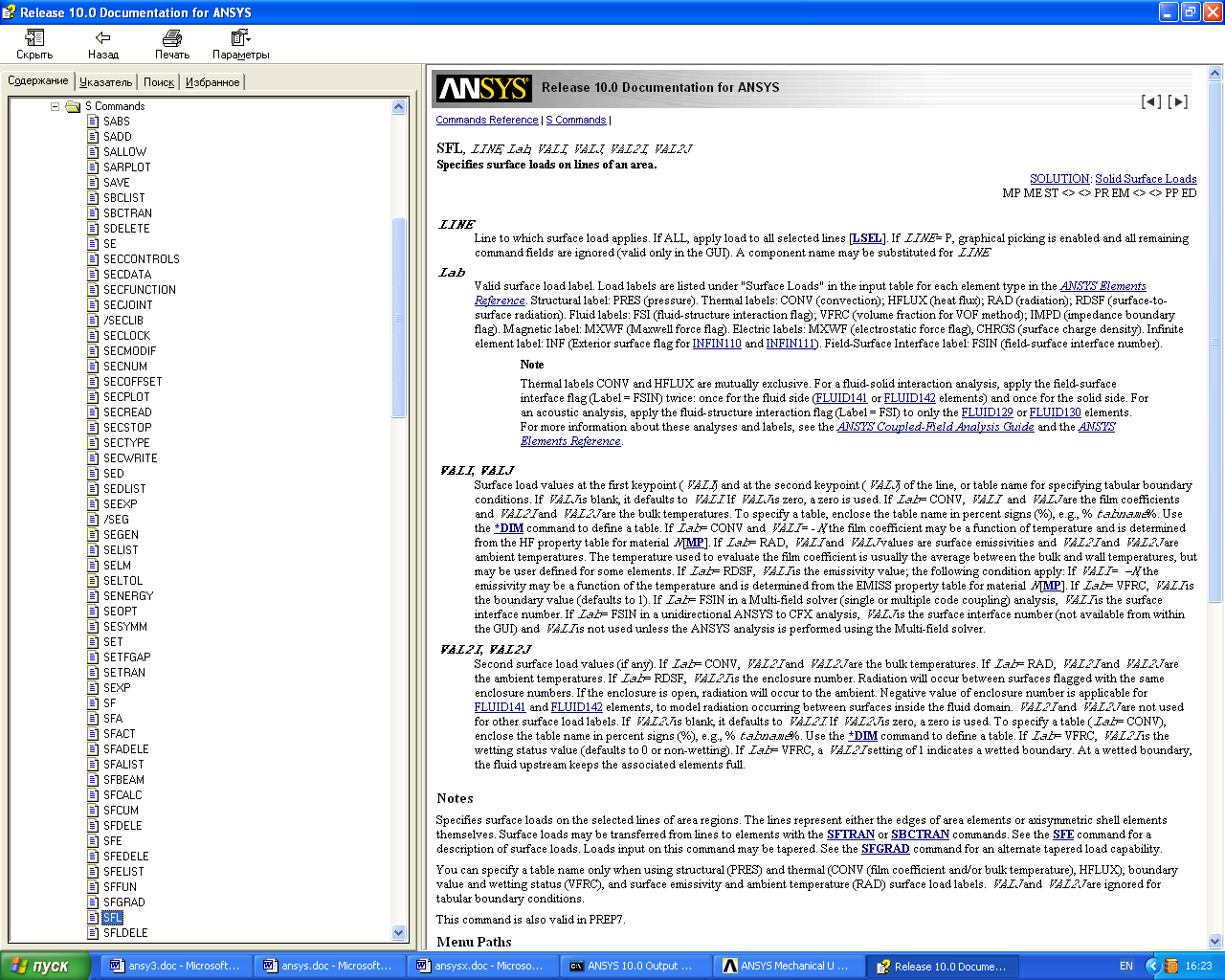This screenshot has width=1225, height=980.
Task: Click the EN language indicator in tray
Action: pos(1126,966)
